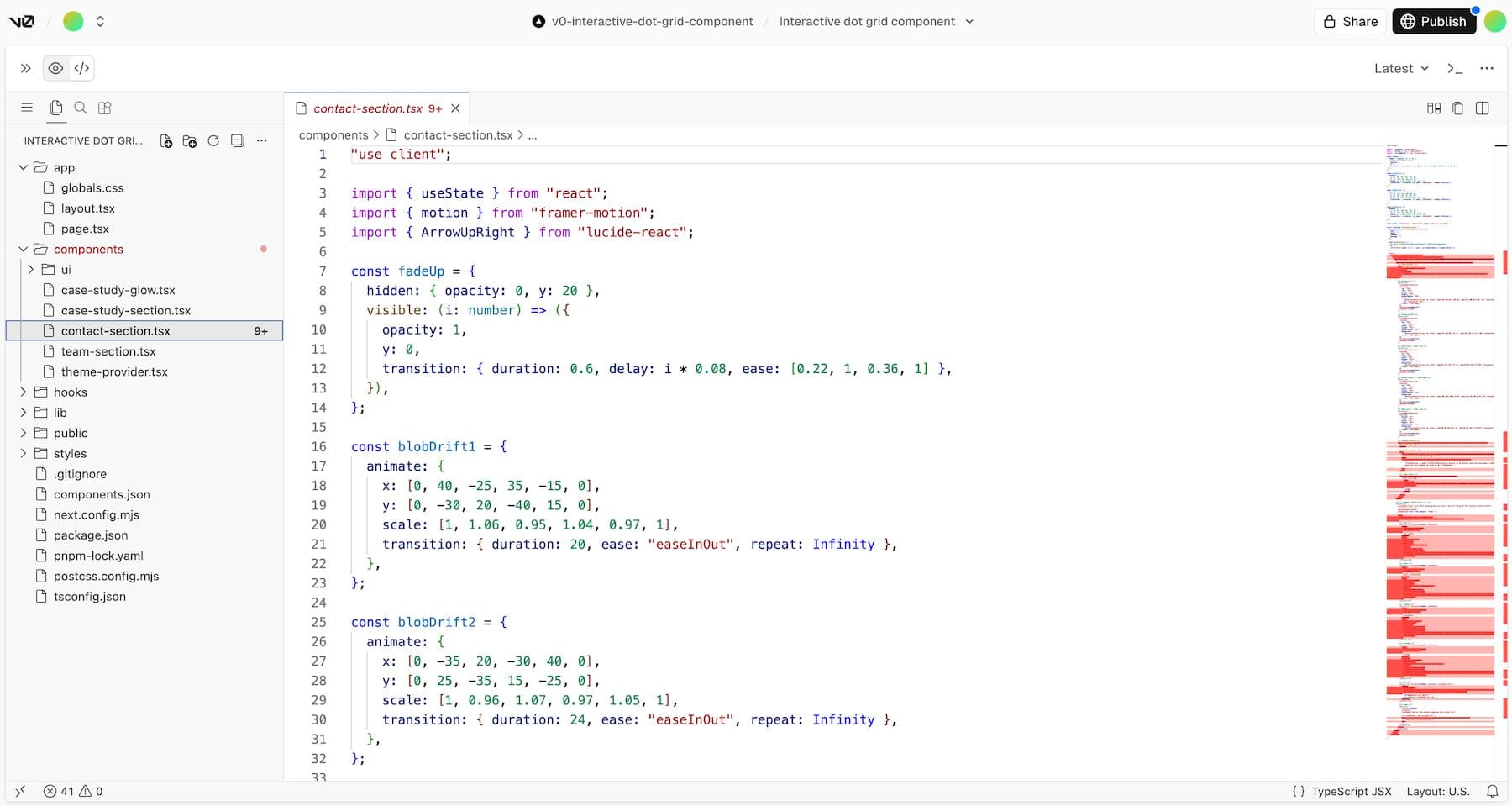1512x806 pixels.
Task: Select the new file icon
Action: [x=165, y=141]
